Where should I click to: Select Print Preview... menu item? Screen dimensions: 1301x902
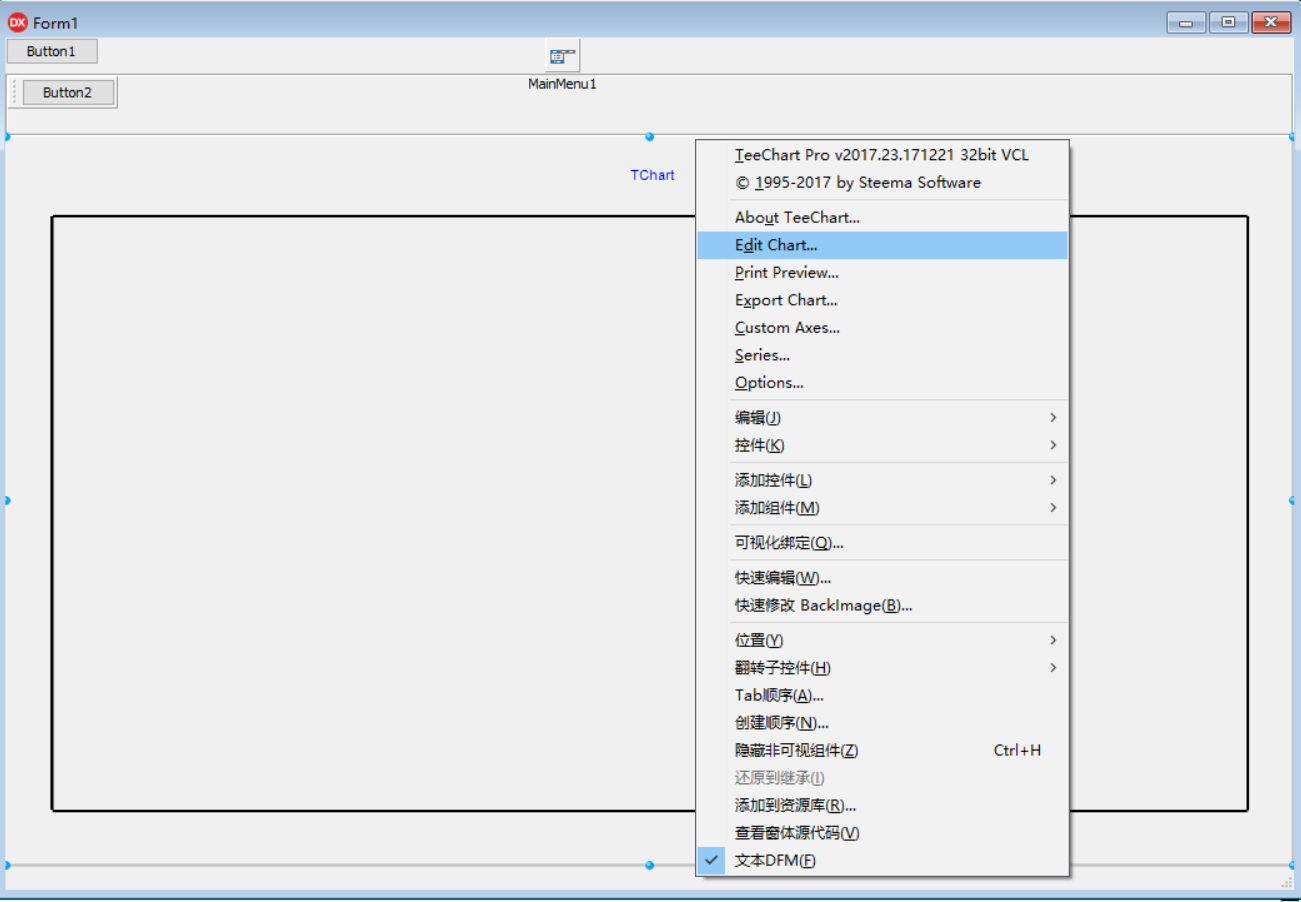(882, 272)
